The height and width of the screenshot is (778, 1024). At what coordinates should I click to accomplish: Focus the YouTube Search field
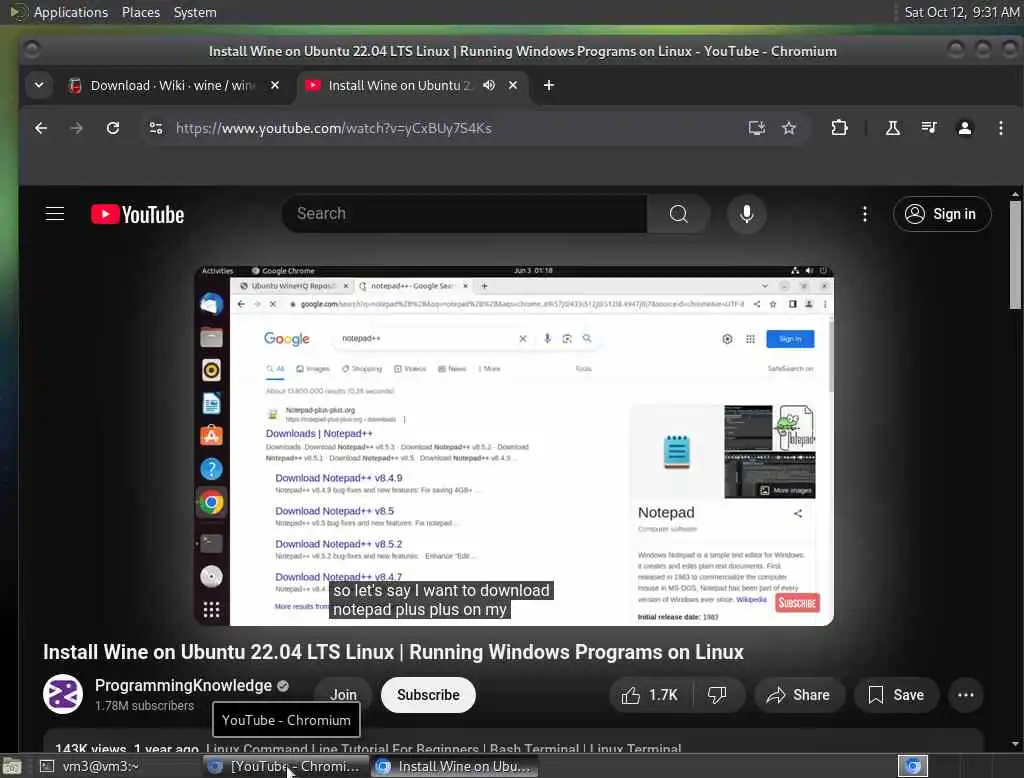pyautogui.click(x=464, y=214)
